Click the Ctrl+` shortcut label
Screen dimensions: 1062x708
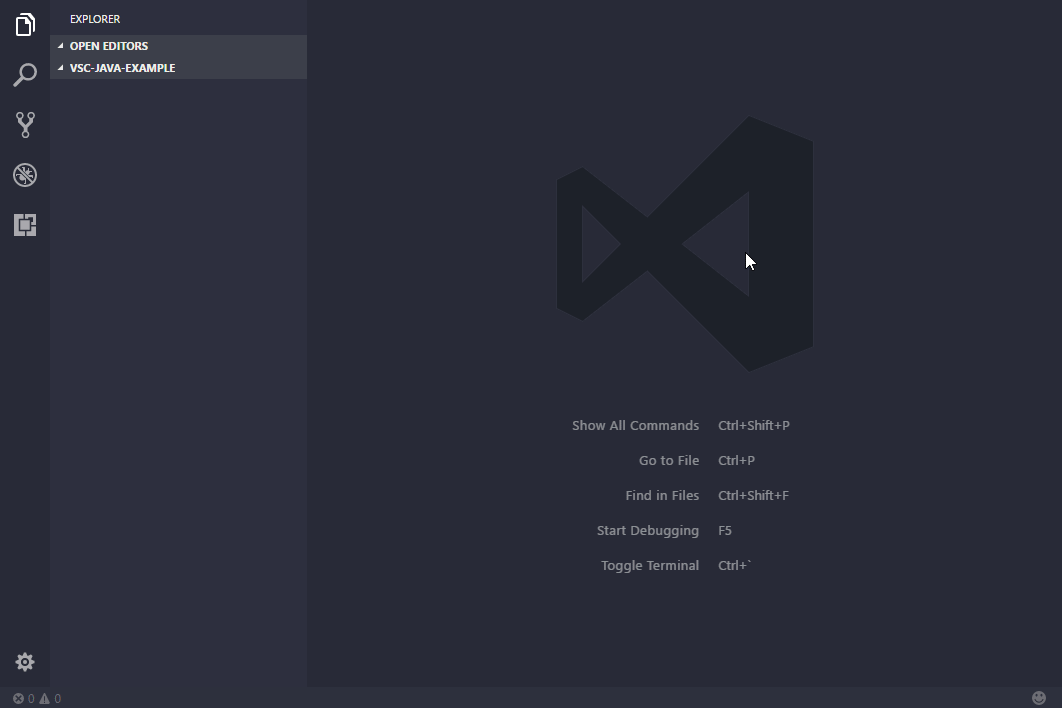tap(735, 566)
